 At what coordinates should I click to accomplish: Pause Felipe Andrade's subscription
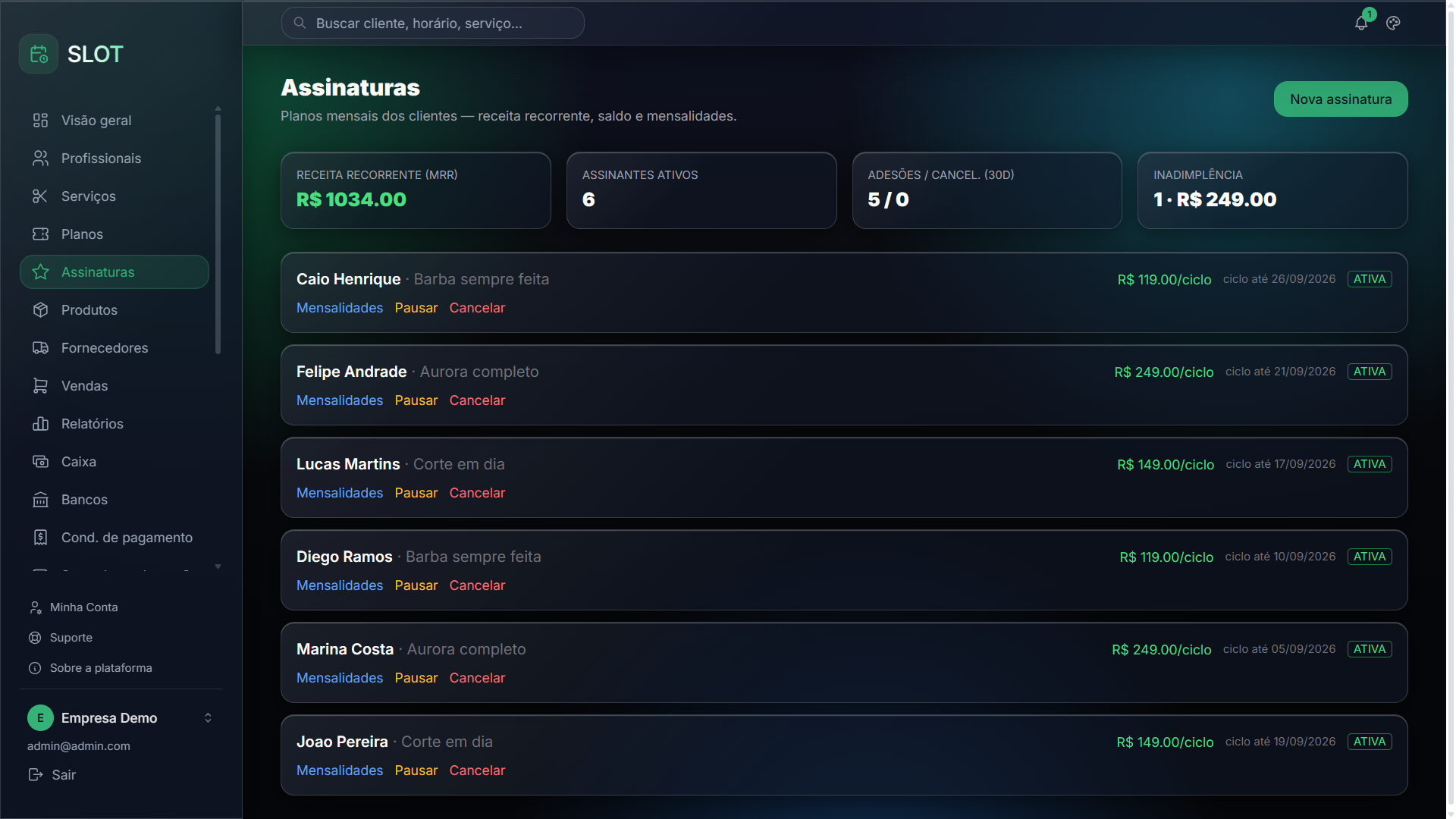(416, 400)
